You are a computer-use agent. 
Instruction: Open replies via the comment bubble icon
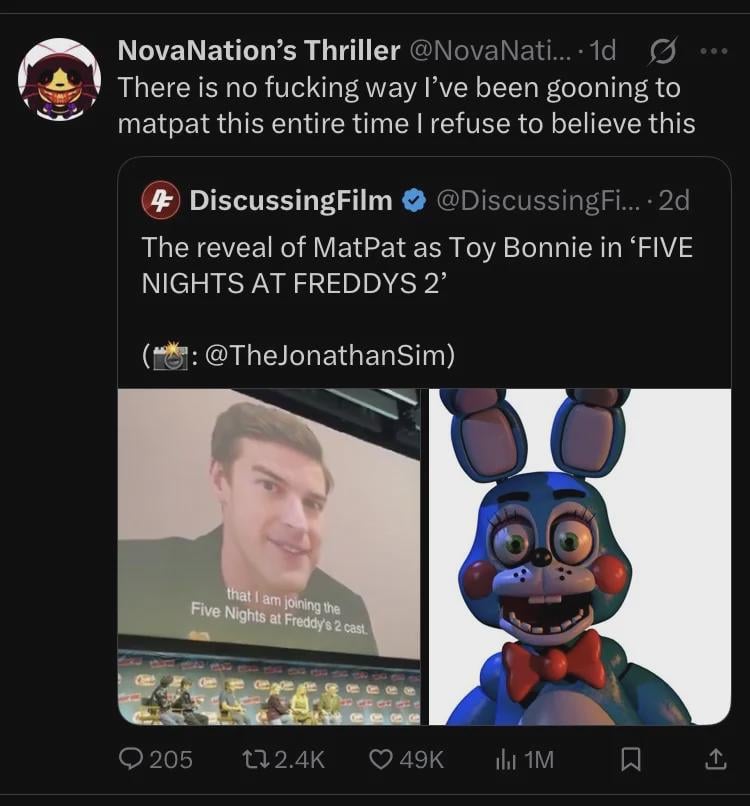132,760
